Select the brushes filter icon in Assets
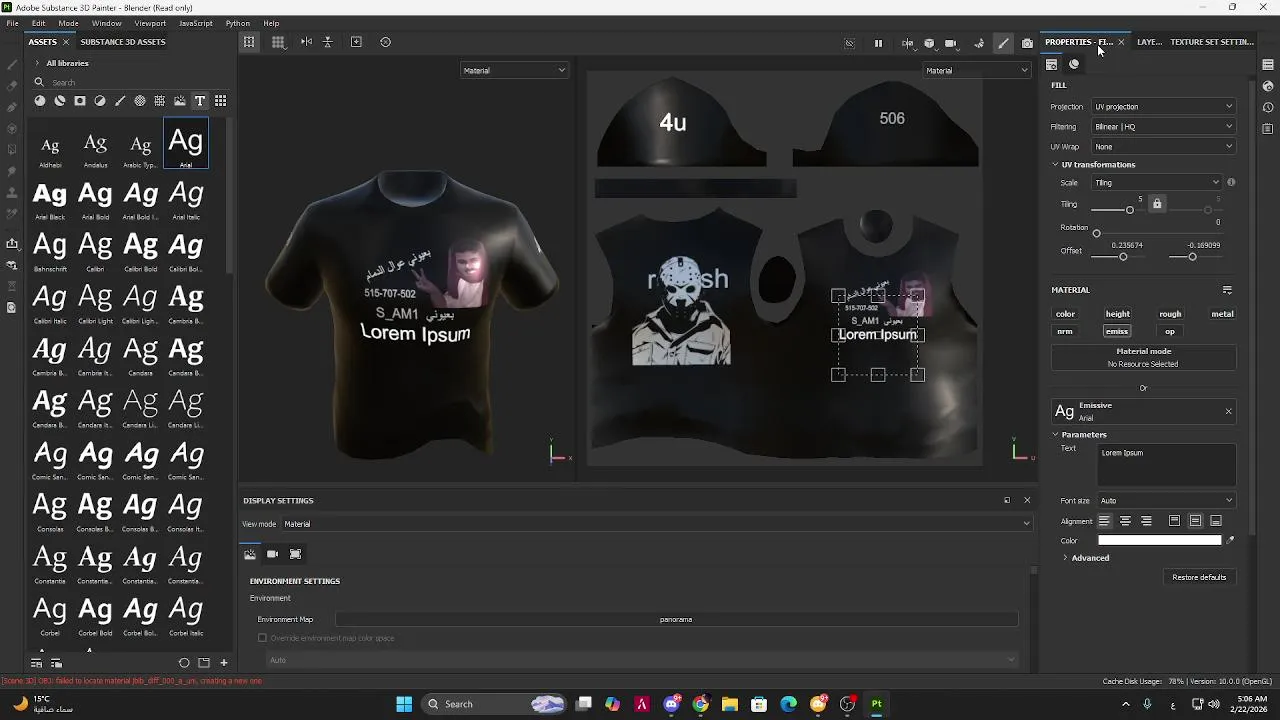Image resolution: width=1280 pixels, height=720 pixels. [120, 101]
